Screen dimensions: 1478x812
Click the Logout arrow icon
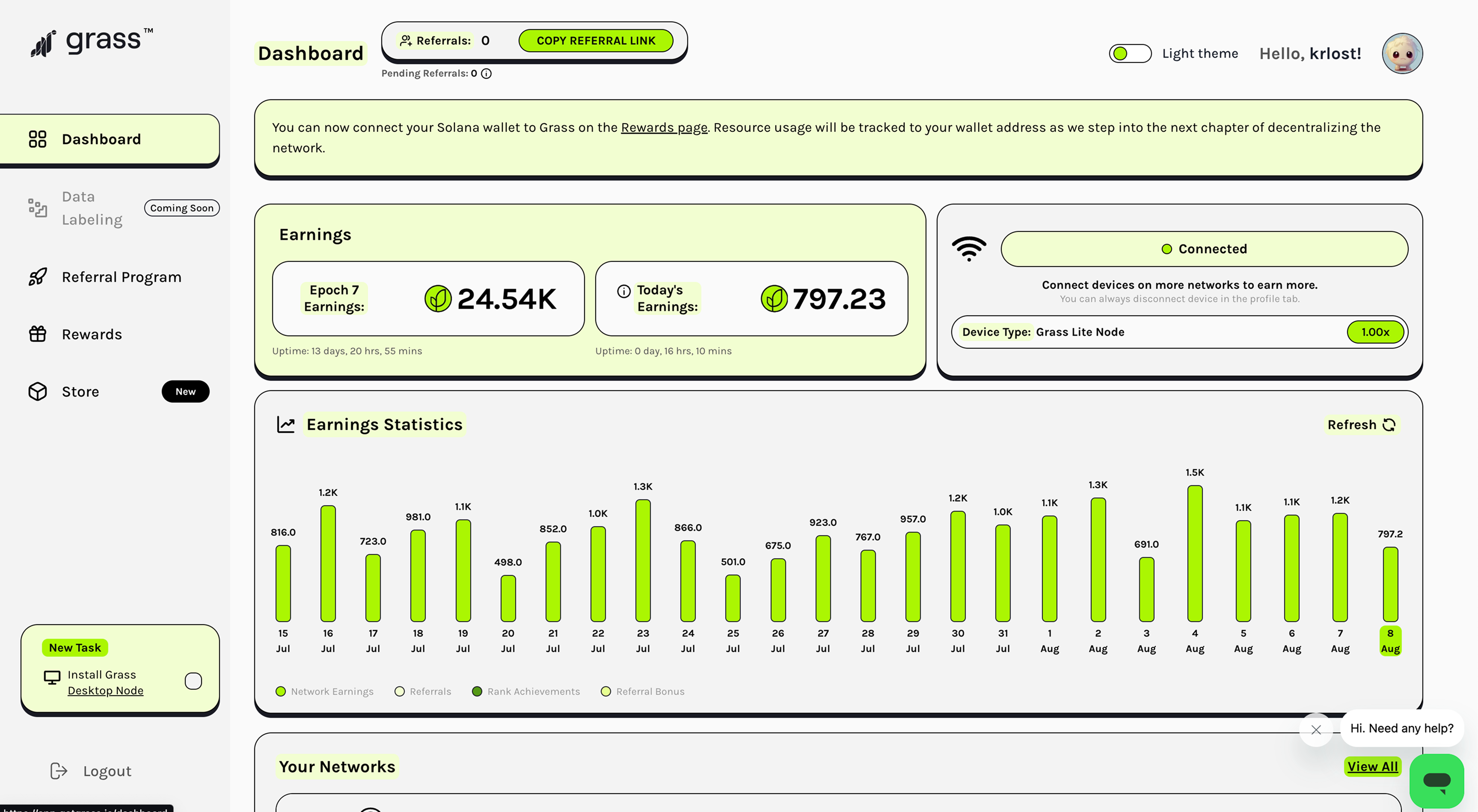coord(59,771)
